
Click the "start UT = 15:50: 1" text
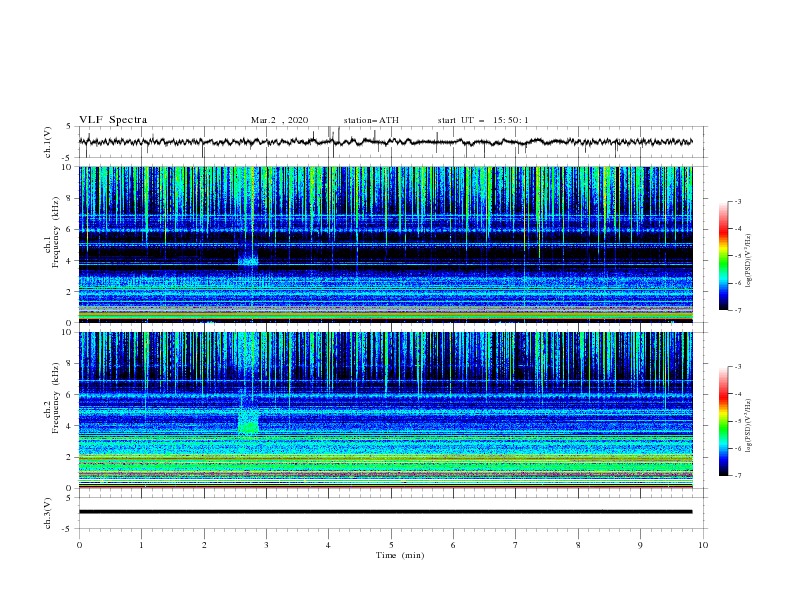tap(483, 120)
